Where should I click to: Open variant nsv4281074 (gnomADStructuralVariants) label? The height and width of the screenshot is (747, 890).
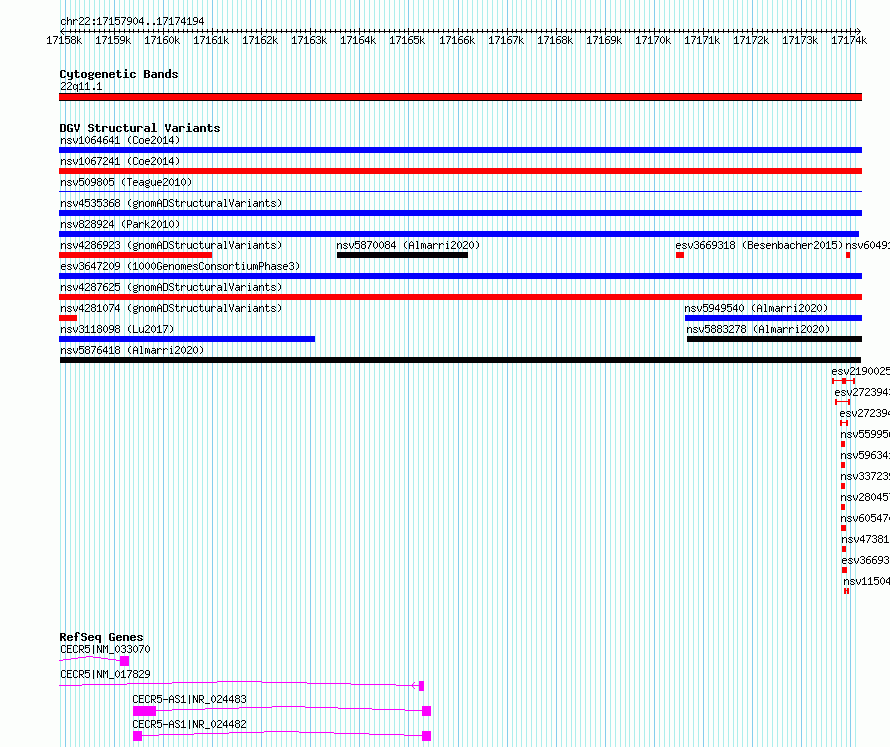point(171,308)
